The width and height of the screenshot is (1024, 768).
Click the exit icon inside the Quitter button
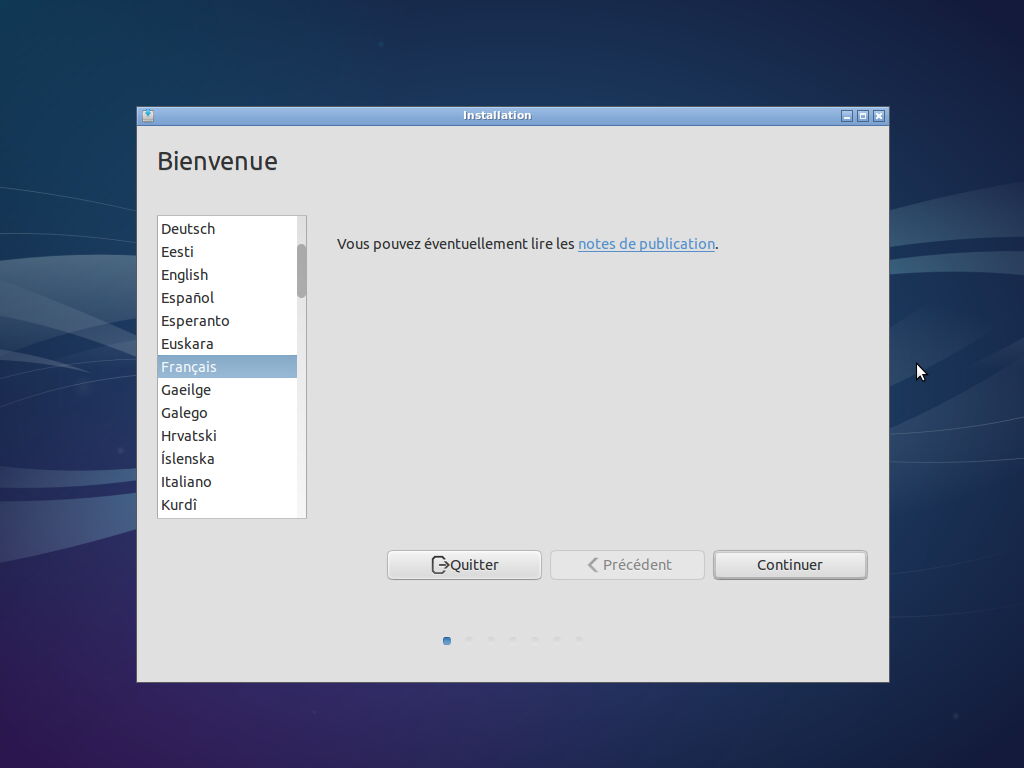click(440, 565)
